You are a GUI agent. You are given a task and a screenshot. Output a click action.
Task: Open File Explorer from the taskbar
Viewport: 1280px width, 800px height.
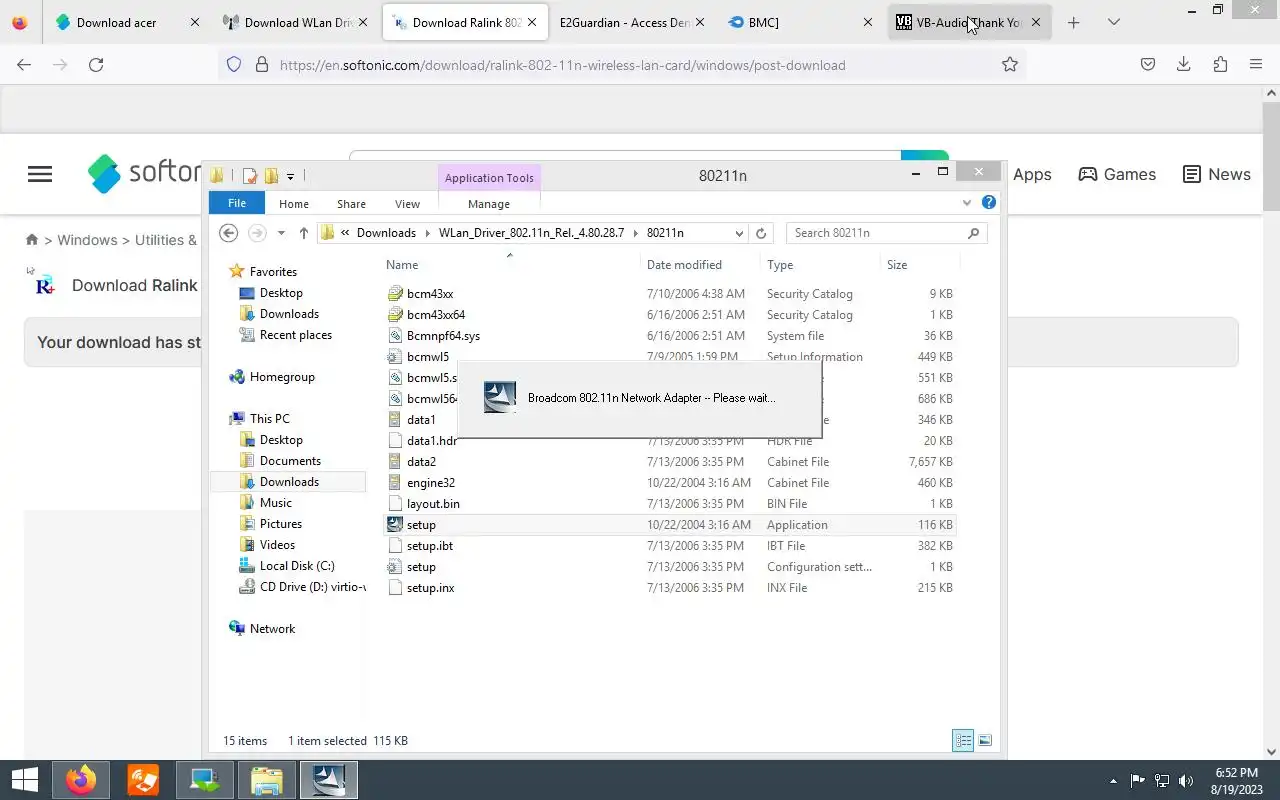pos(266,780)
